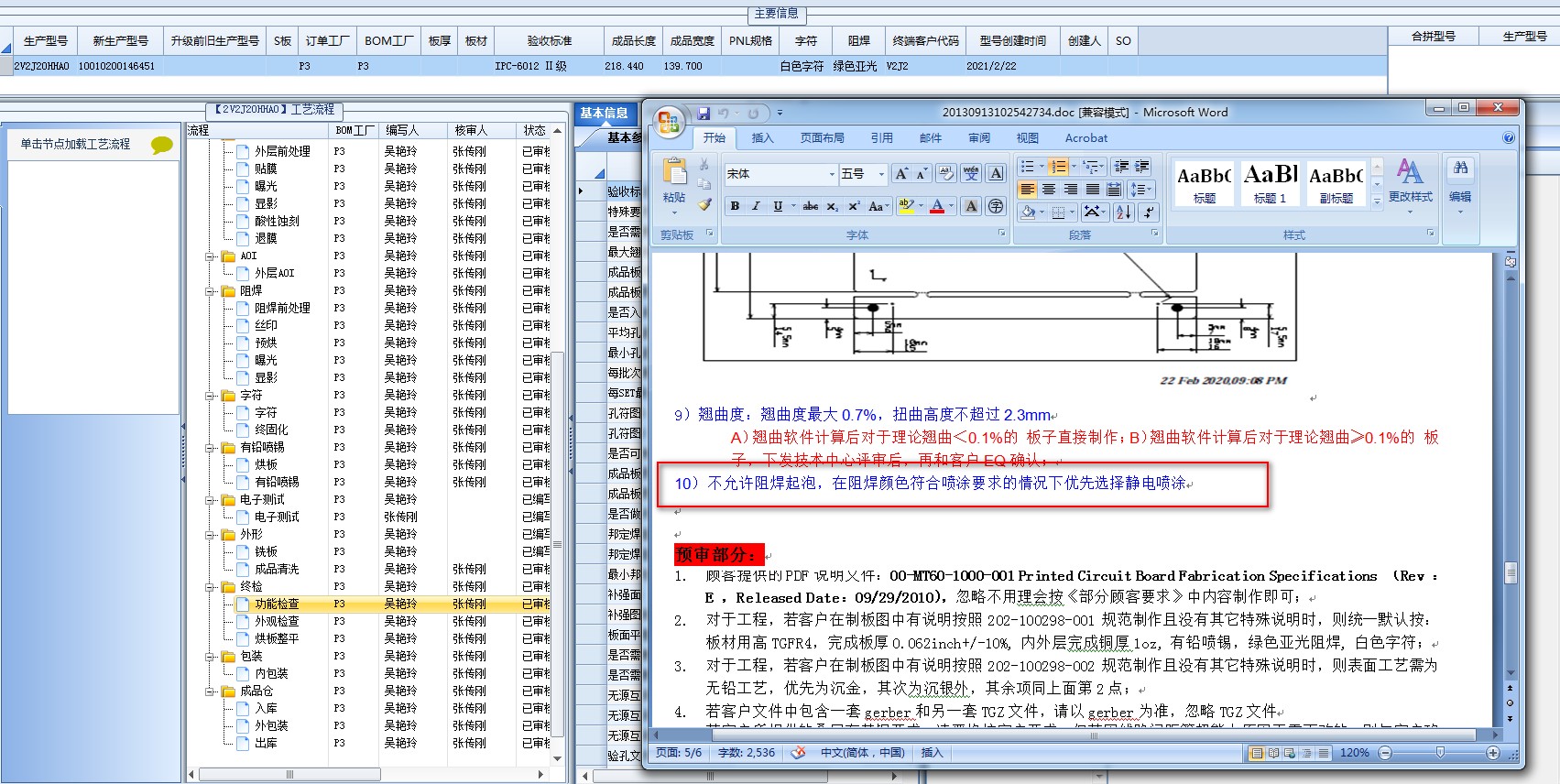Open the 宋体 font name dropdown
The height and width of the screenshot is (784, 1560).
point(833,173)
